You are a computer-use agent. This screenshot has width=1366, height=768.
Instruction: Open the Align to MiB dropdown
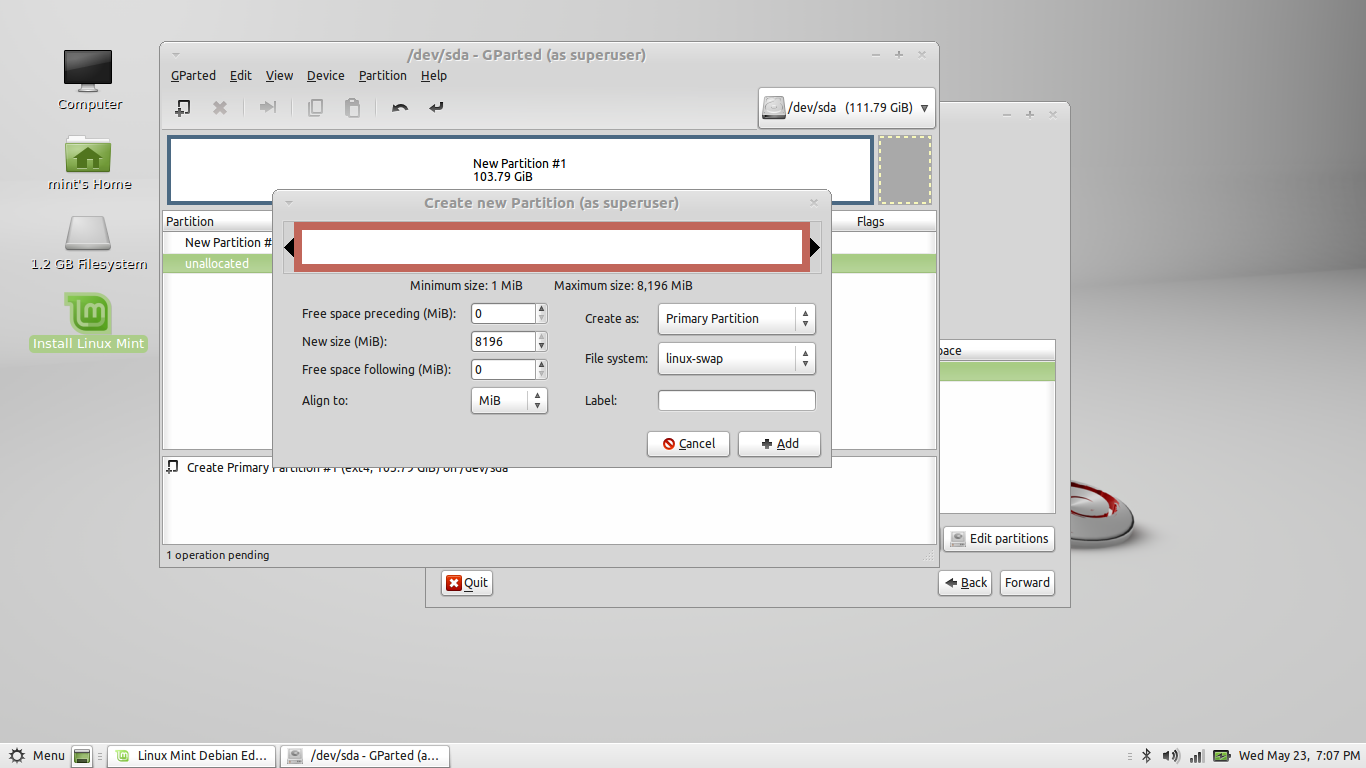[509, 401]
